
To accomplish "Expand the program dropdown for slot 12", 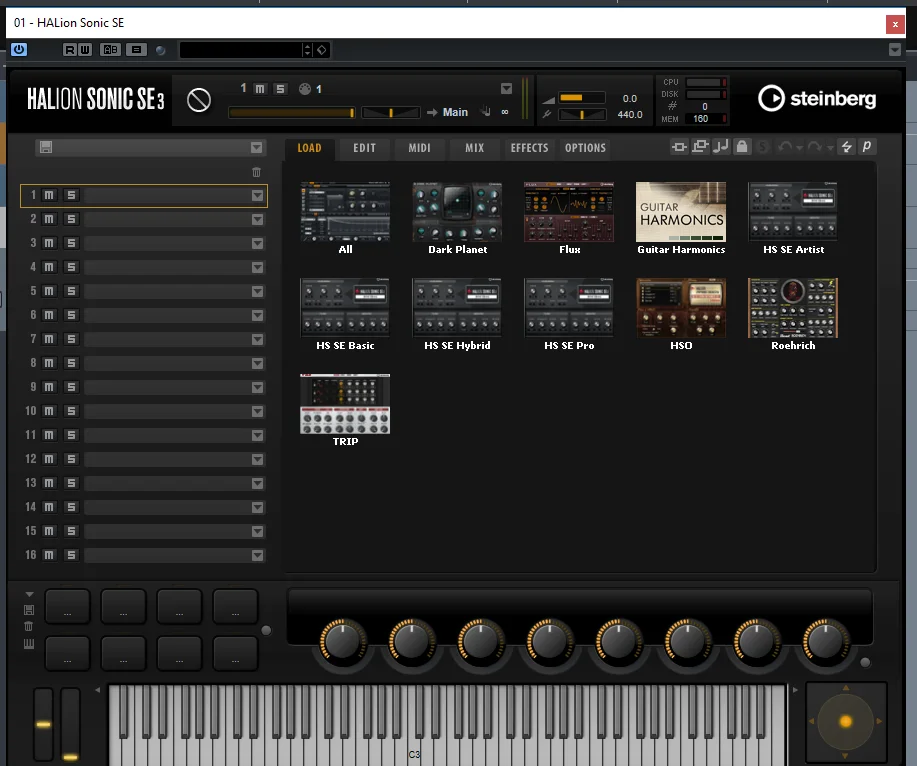I will point(257,459).
